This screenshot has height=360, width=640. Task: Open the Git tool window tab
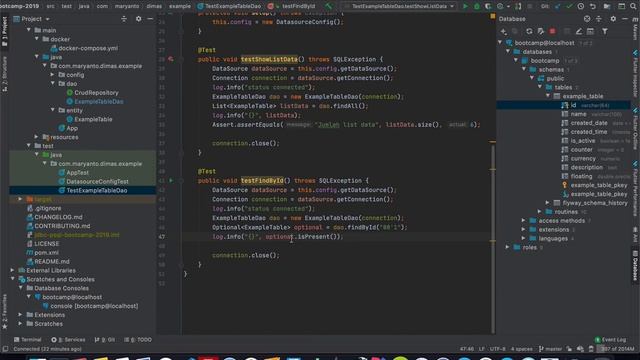(x=104, y=340)
